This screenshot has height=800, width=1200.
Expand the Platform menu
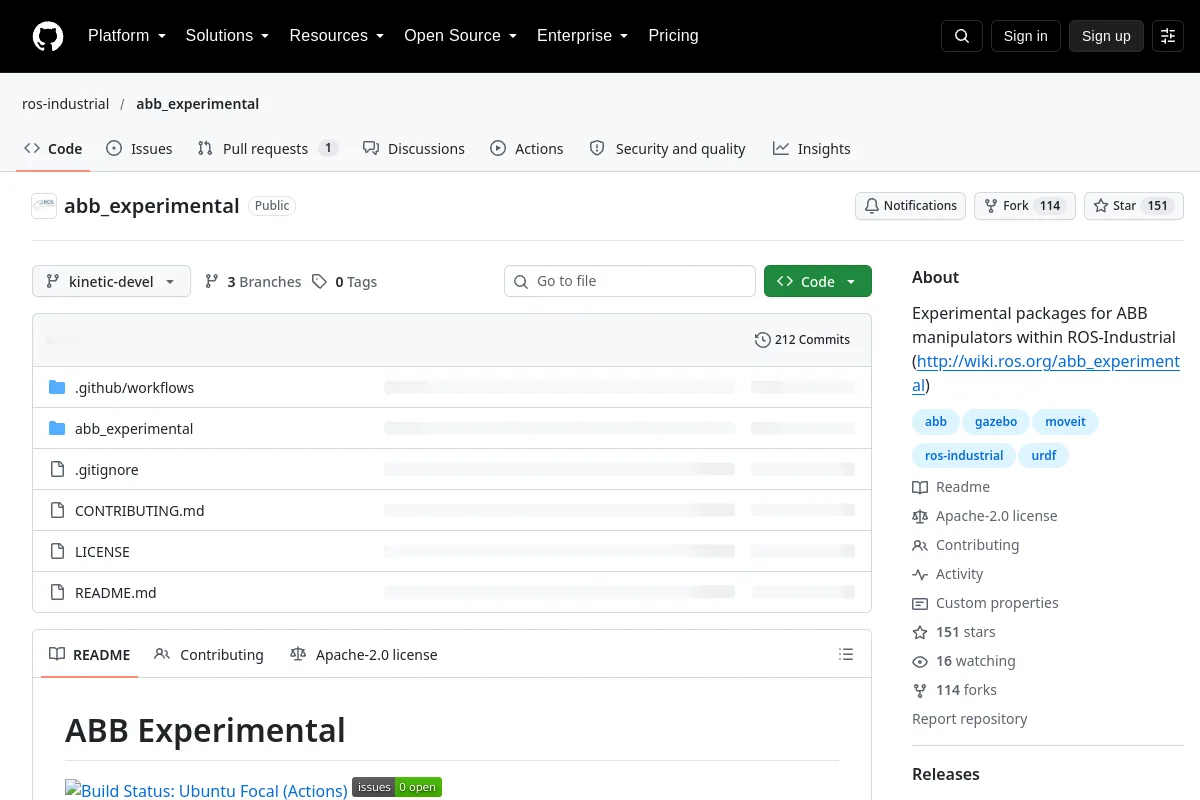127,36
